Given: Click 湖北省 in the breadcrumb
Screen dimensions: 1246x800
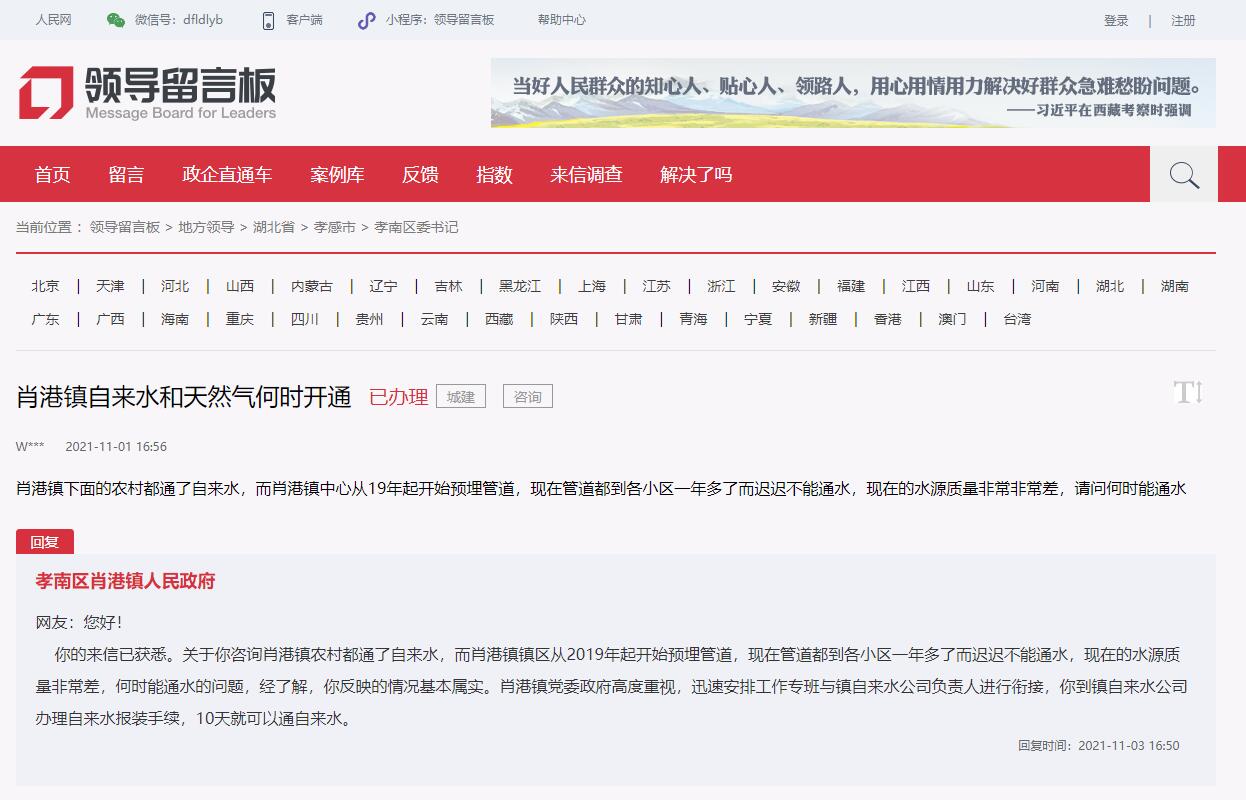Looking at the screenshot, I should (x=273, y=227).
